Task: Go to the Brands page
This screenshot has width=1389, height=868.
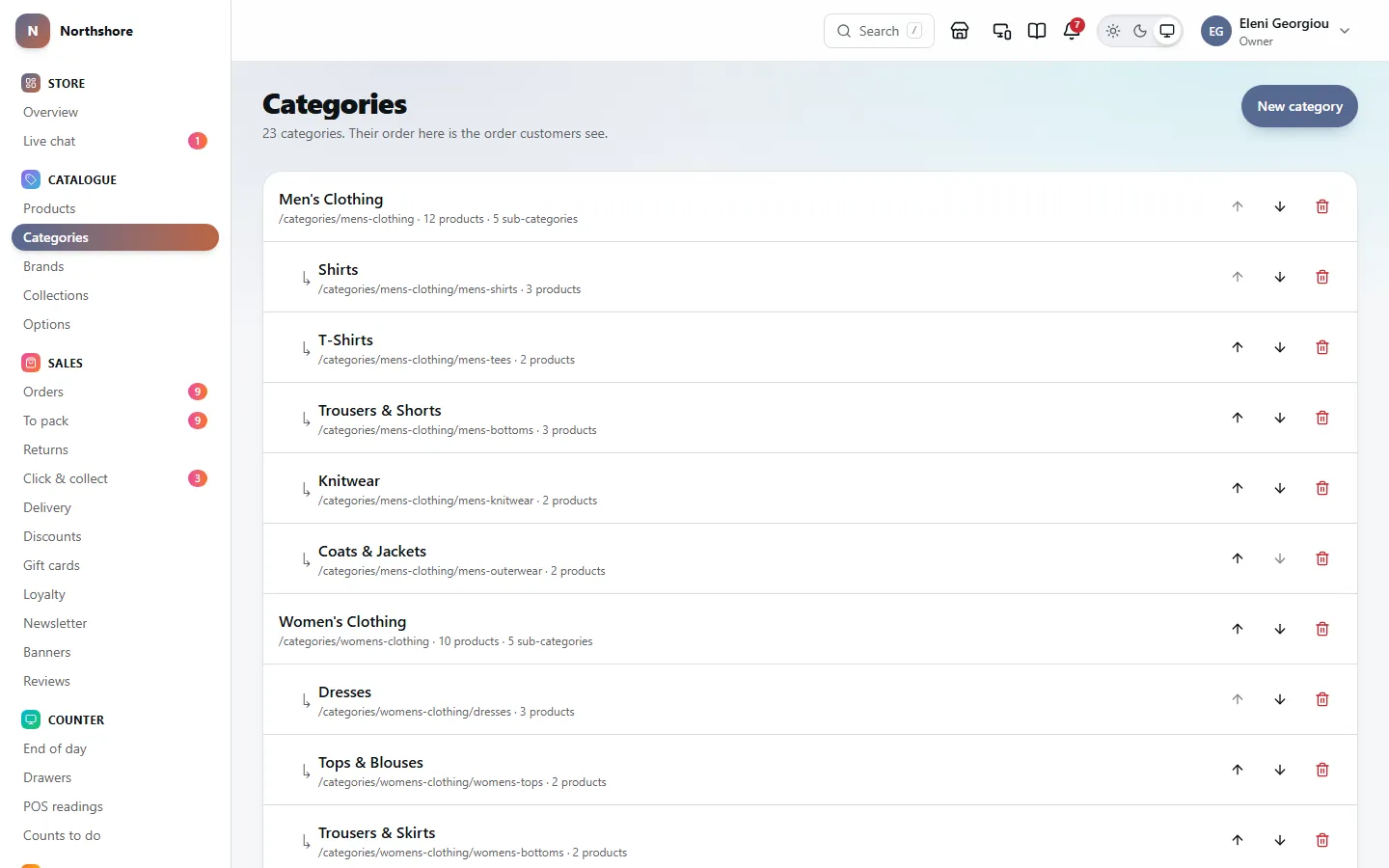Action: click(x=115, y=266)
